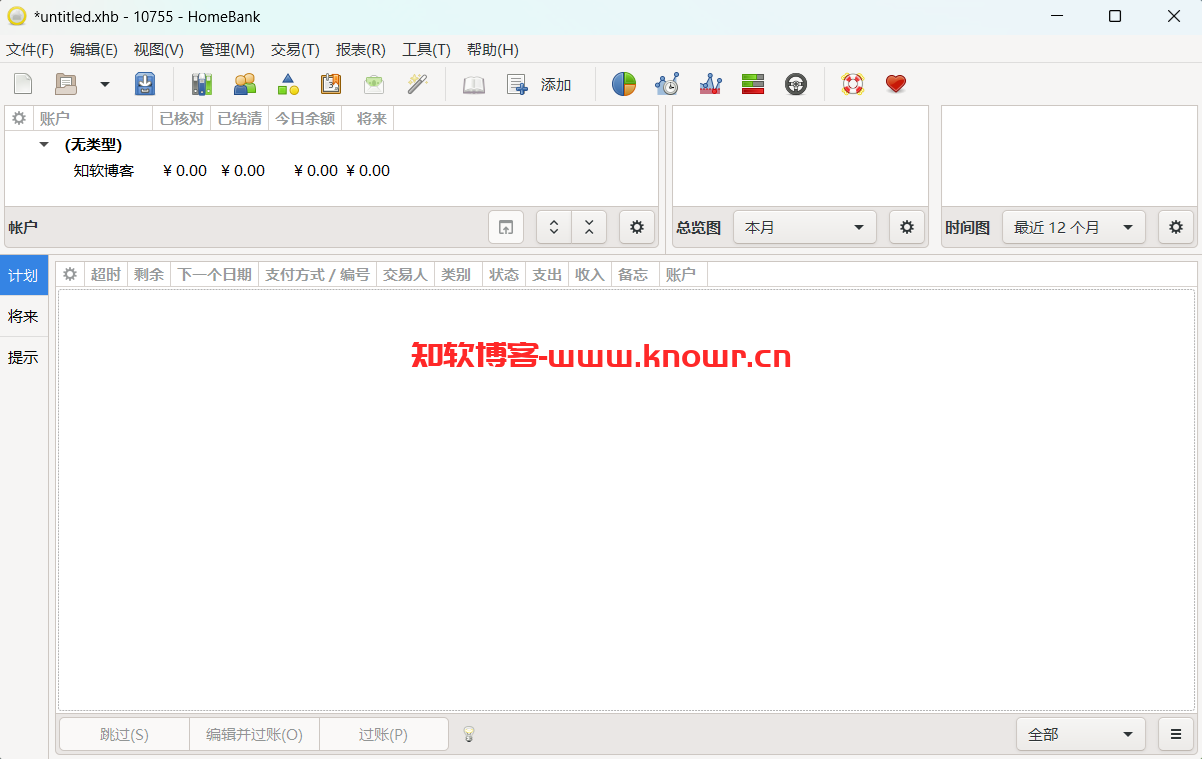Screen dimensions: 1202x759
Task: Click the 将来 column header in accounts
Action: [368, 118]
